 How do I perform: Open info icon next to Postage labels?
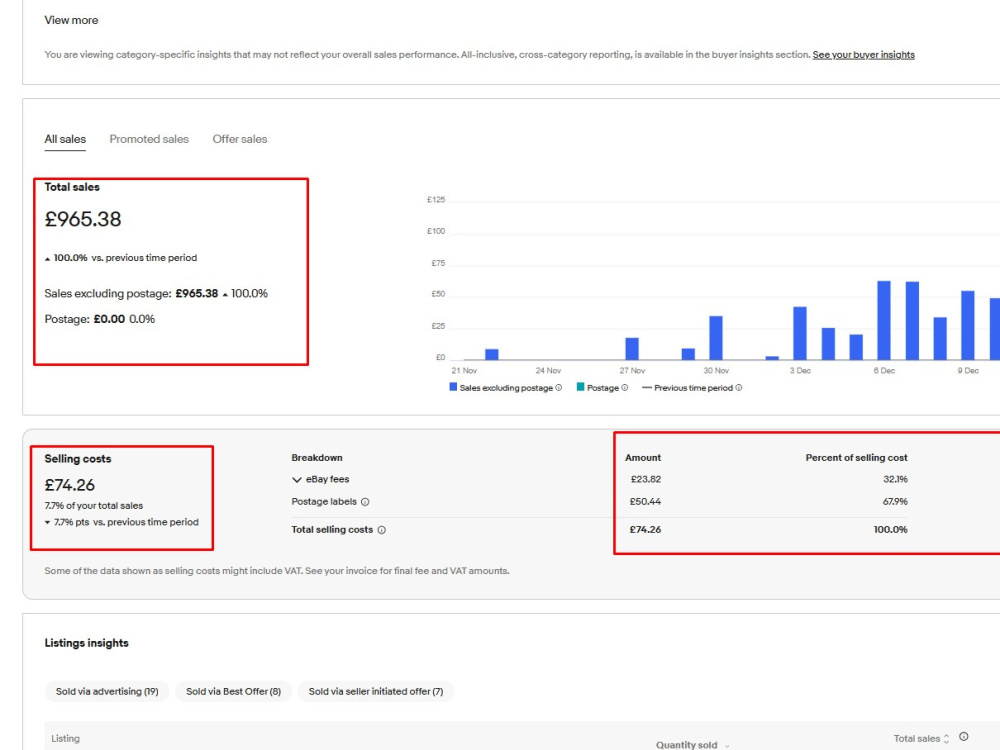[365, 502]
